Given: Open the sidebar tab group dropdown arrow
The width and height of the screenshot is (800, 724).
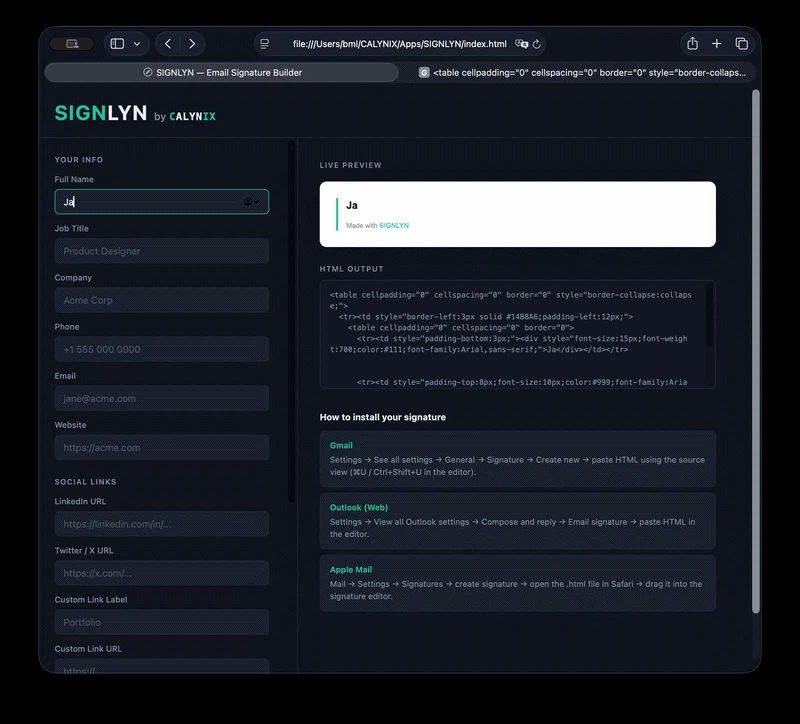Looking at the screenshot, I should pos(137,44).
